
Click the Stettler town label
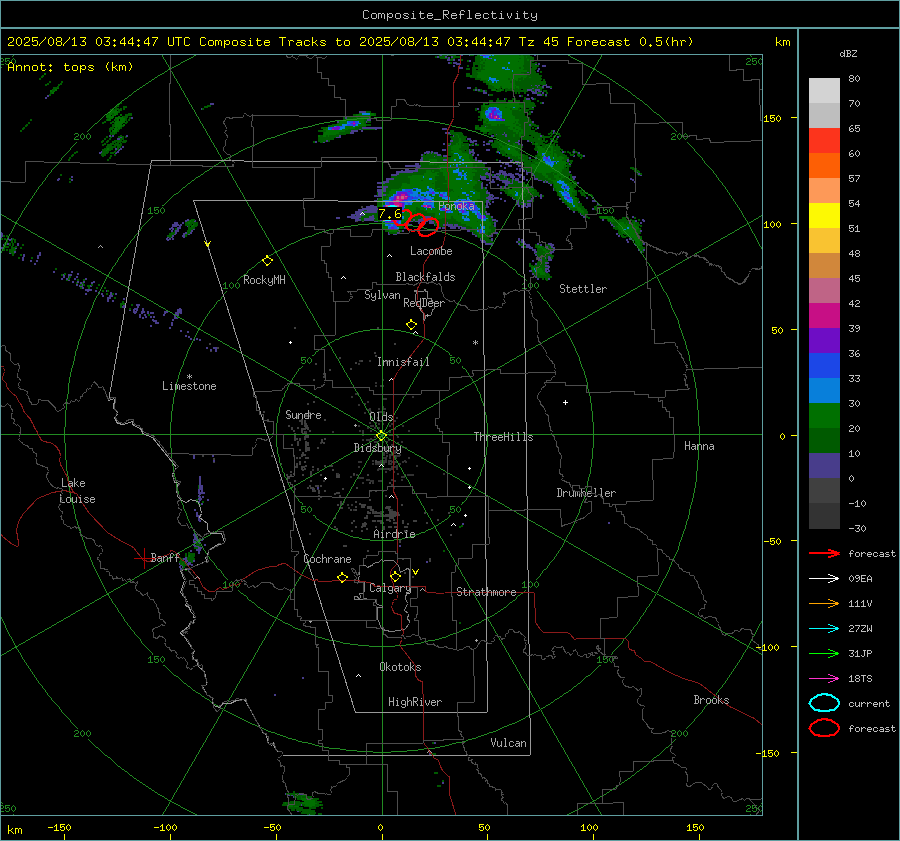click(x=583, y=289)
